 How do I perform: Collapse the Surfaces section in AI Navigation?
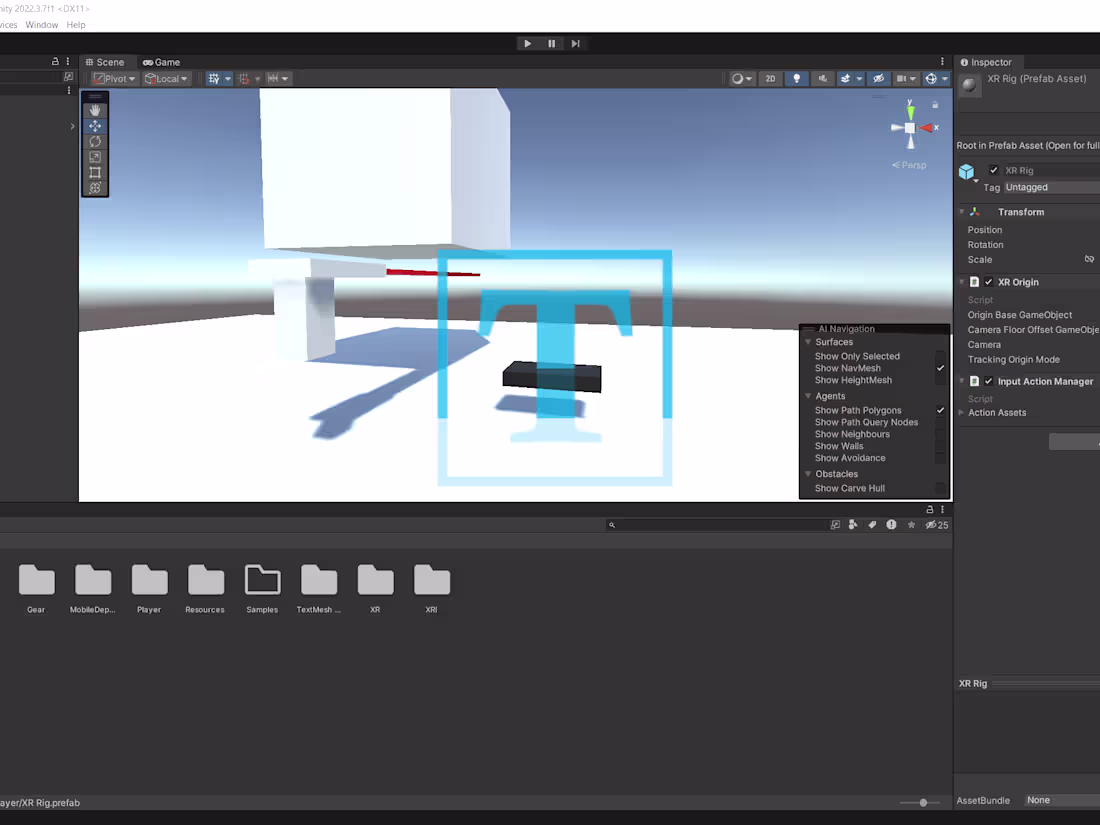tap(808, 342)
